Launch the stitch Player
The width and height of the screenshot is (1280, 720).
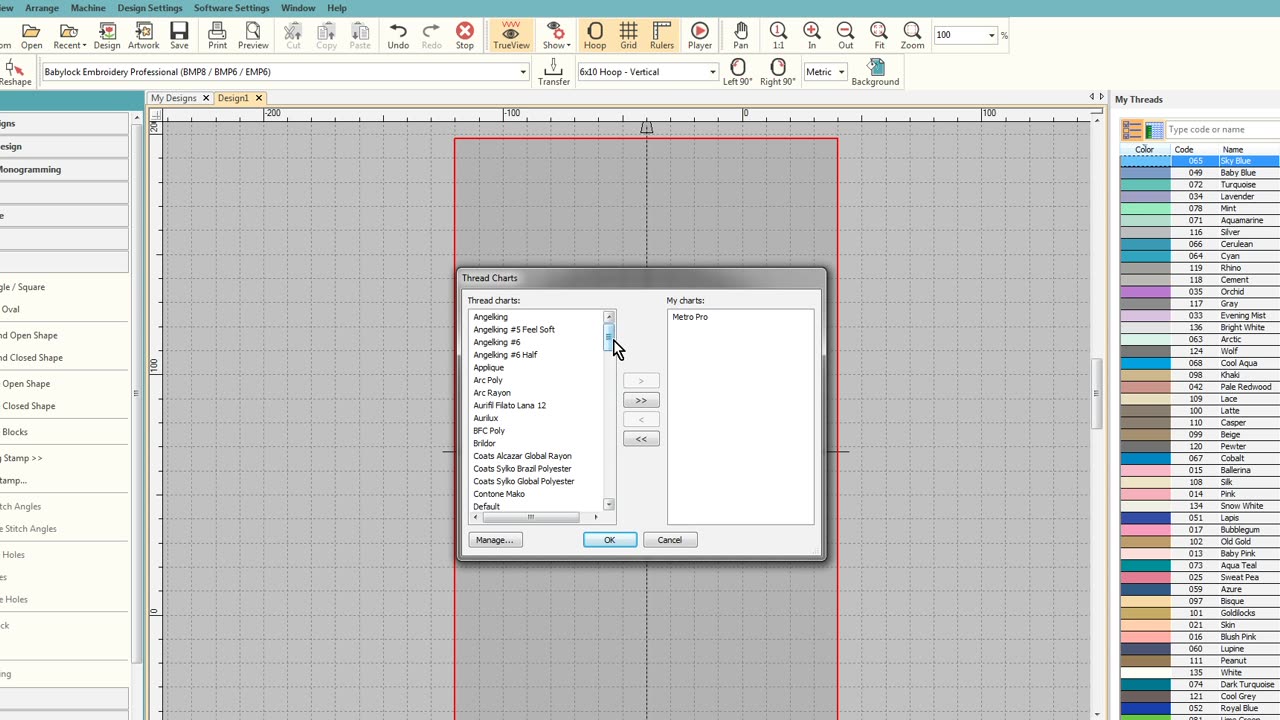[x=700, y=36]
